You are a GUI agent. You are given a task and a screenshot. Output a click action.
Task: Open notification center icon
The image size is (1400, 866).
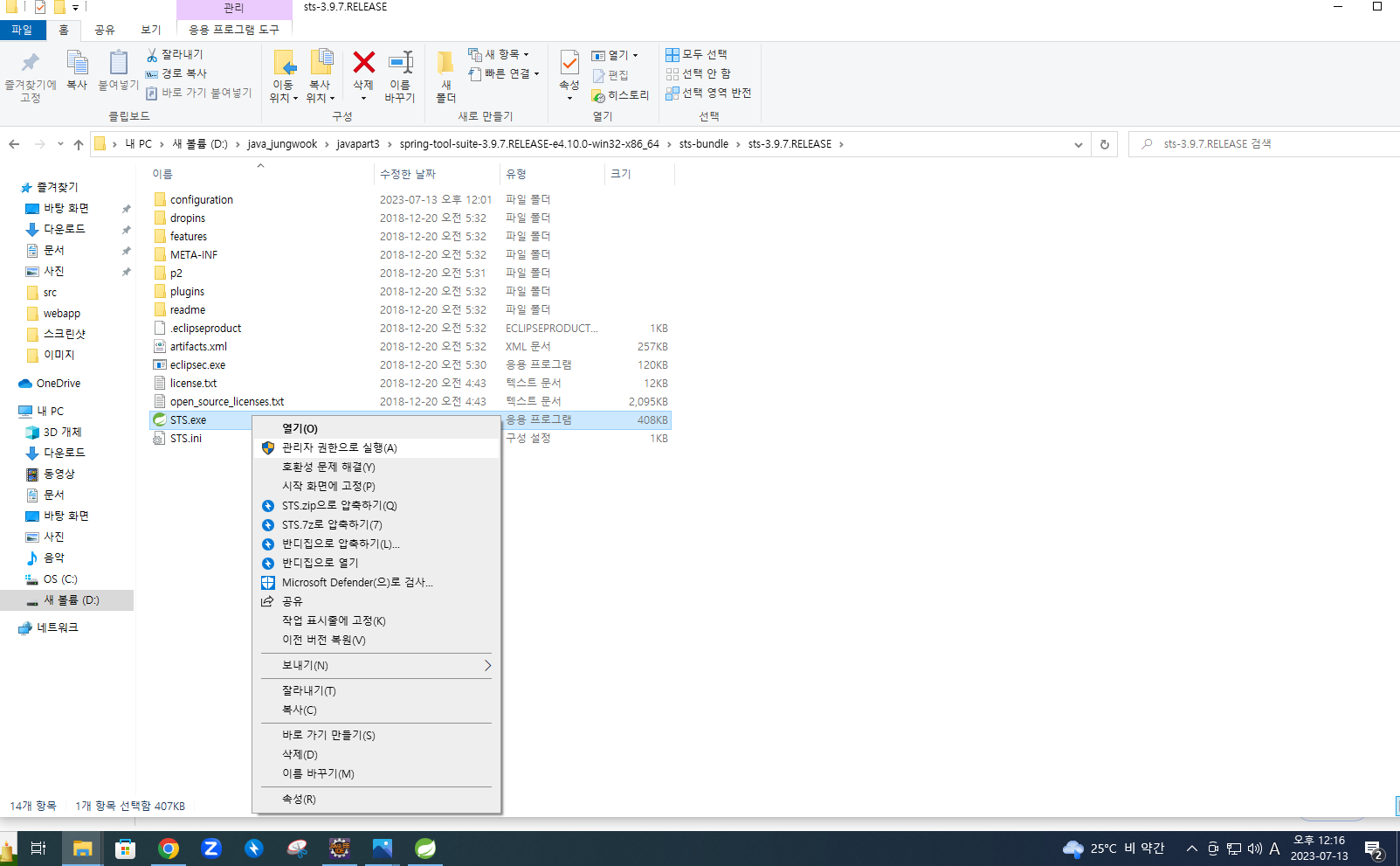[x=1373, y=849]
